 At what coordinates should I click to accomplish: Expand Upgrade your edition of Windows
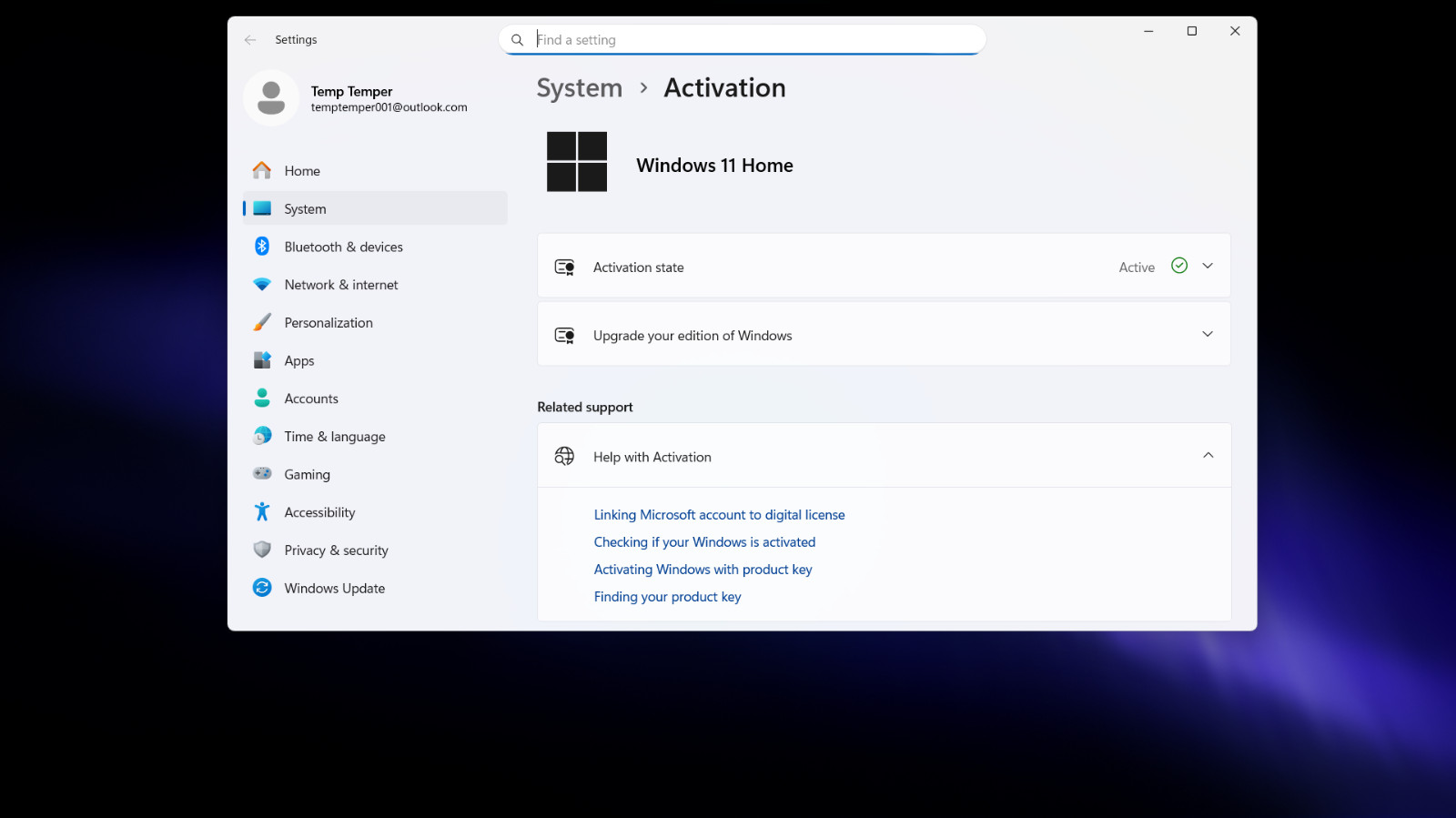click(x=884, y=335)
